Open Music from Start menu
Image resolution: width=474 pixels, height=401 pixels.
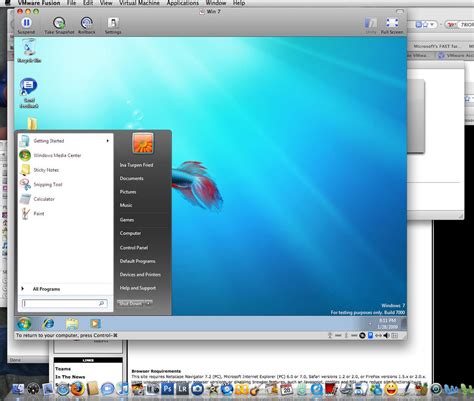coord(126,205)
